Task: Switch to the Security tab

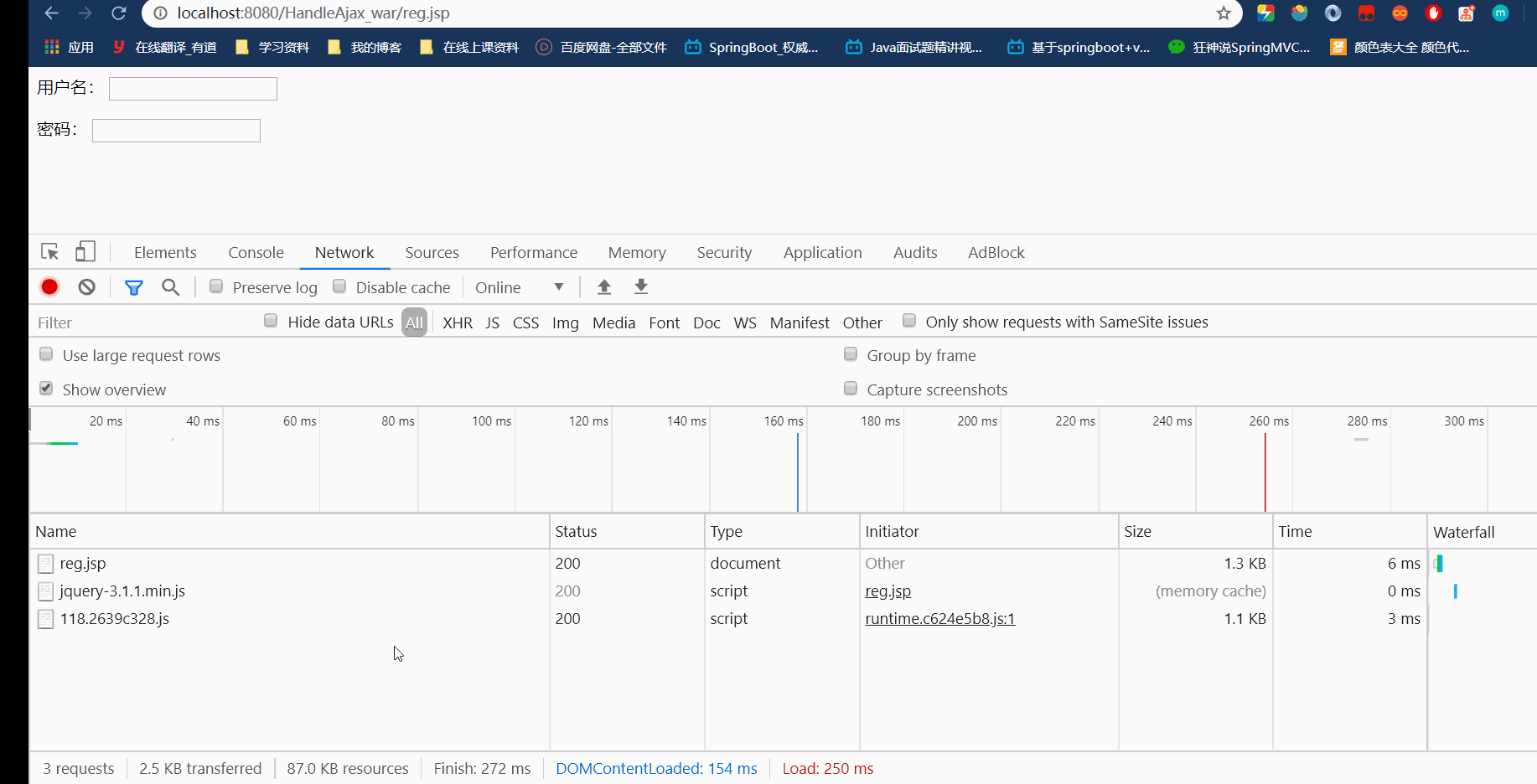Action: (x=724, y=253)
